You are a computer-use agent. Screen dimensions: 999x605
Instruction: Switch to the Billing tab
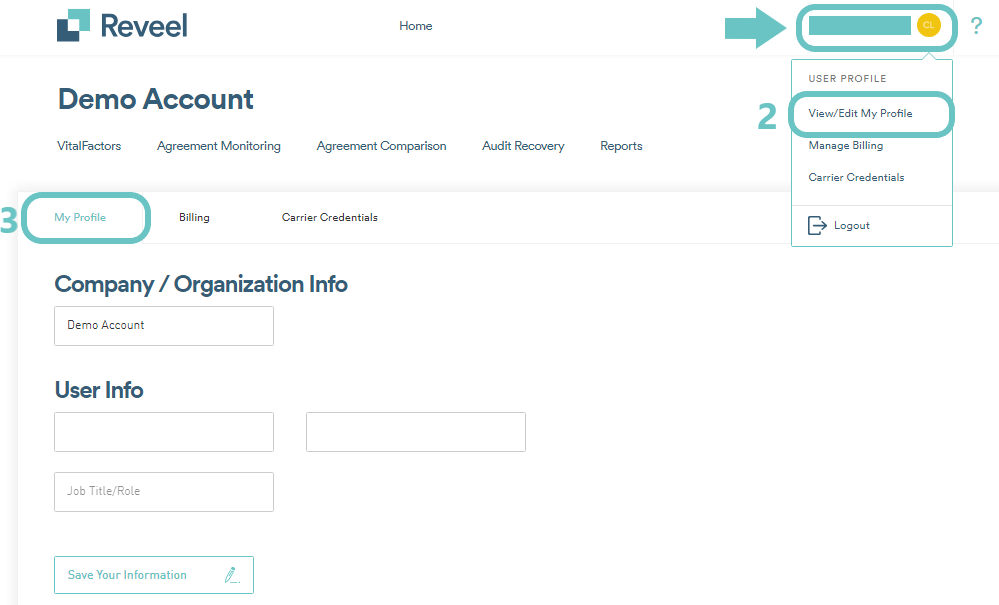(194, 218)
